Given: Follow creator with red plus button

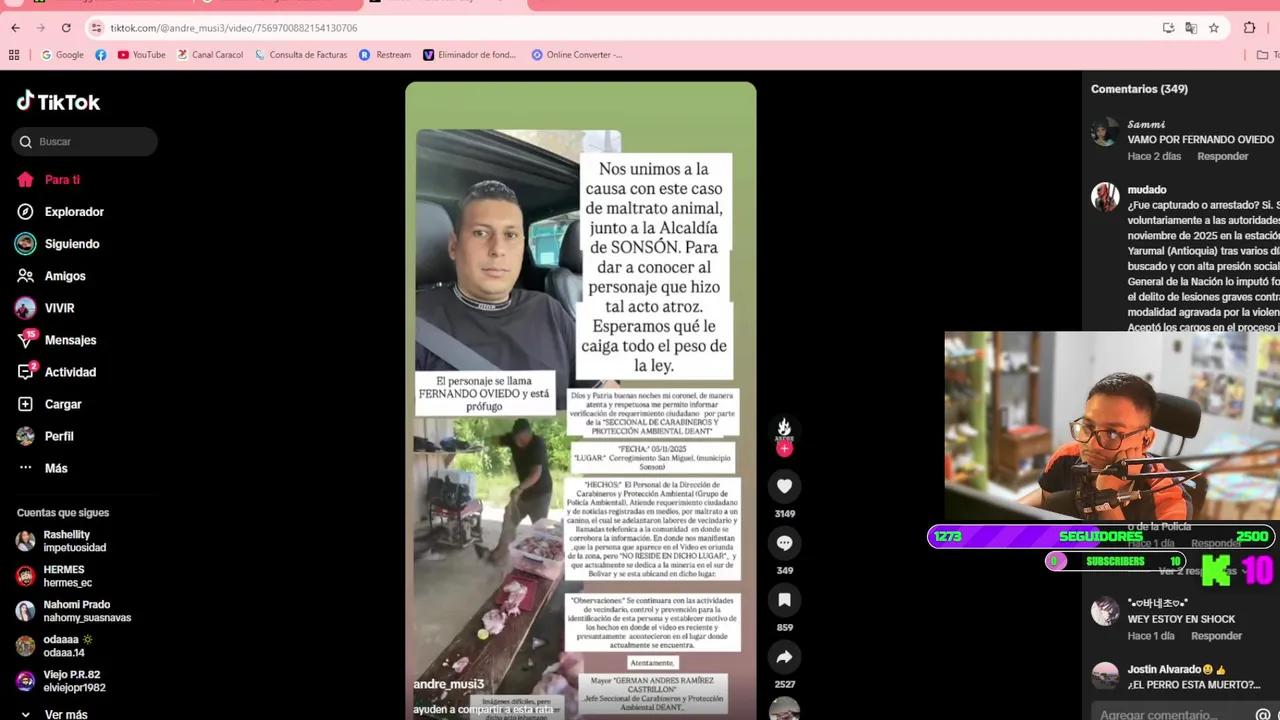Looking at the screenshot, I should point(784,449).
